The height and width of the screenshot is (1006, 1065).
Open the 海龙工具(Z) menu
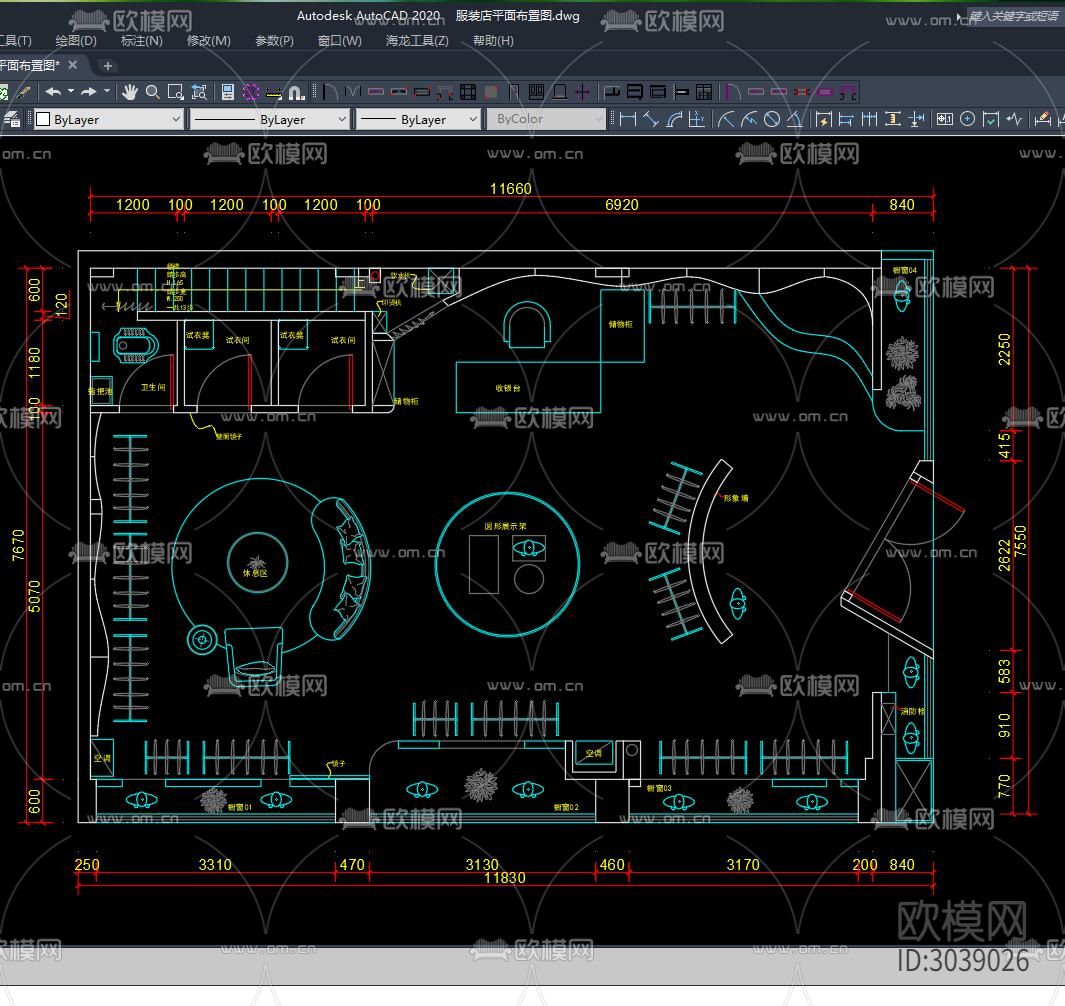pos(418,41)
